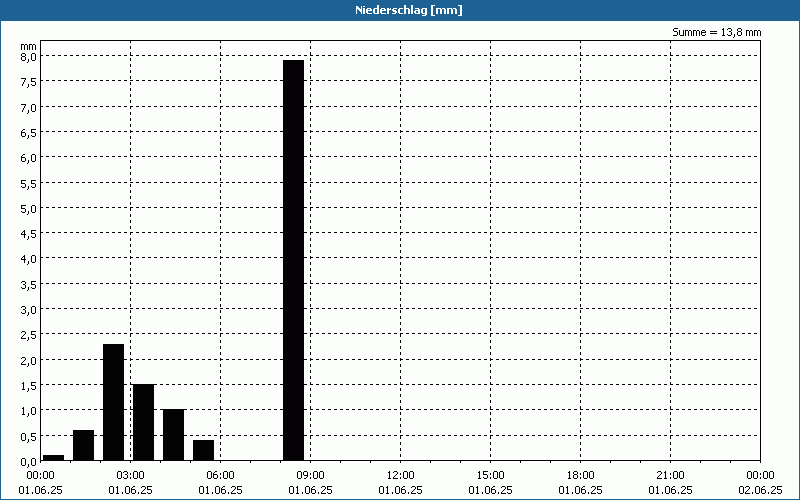Click the '5,0' y-axis label

coord(28,208)
